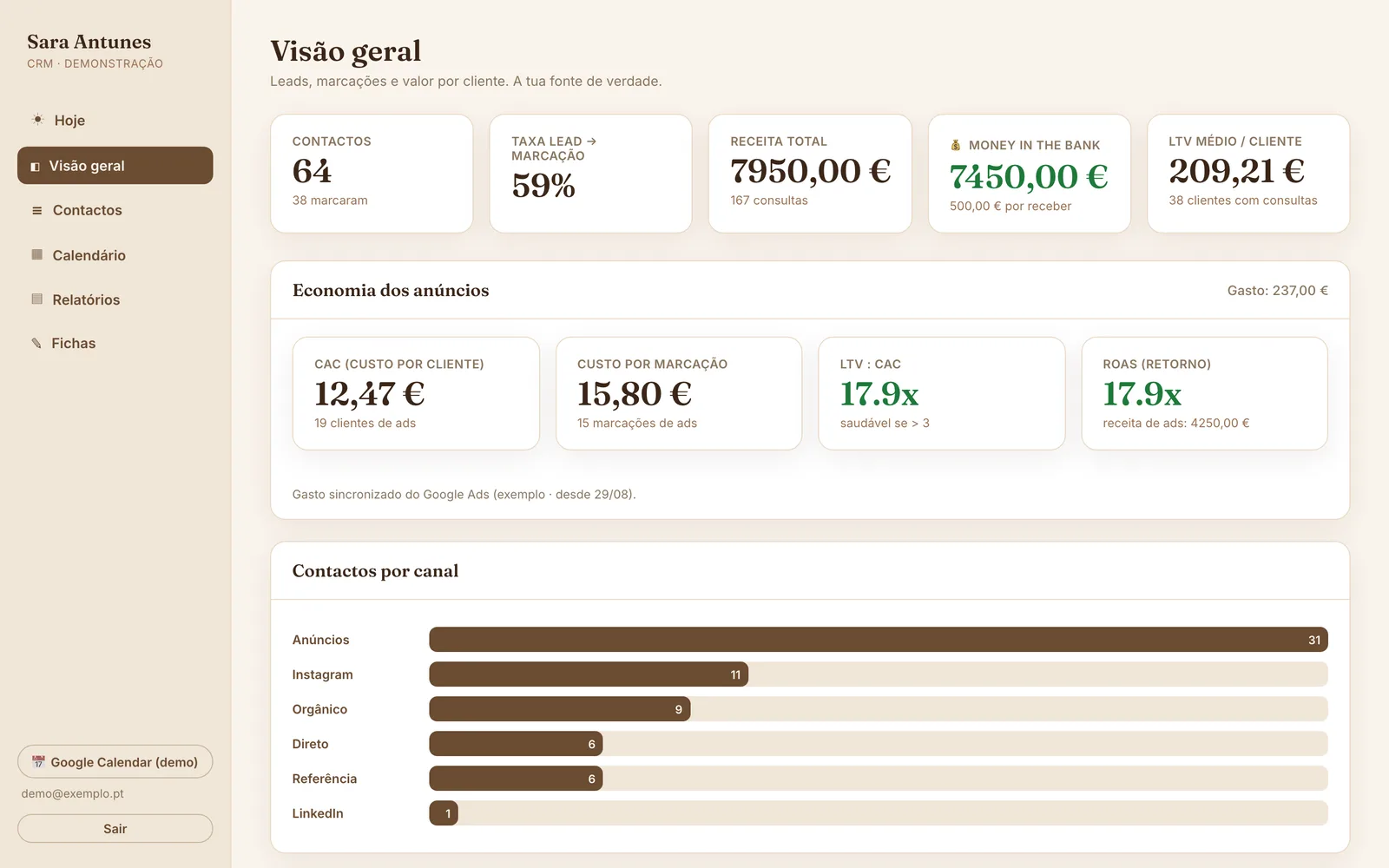Image resolution: width=1389 pixels, height=868 pixels.
Task: Click the demo@exemplo.pt email text
Action: tap(73, 793)
